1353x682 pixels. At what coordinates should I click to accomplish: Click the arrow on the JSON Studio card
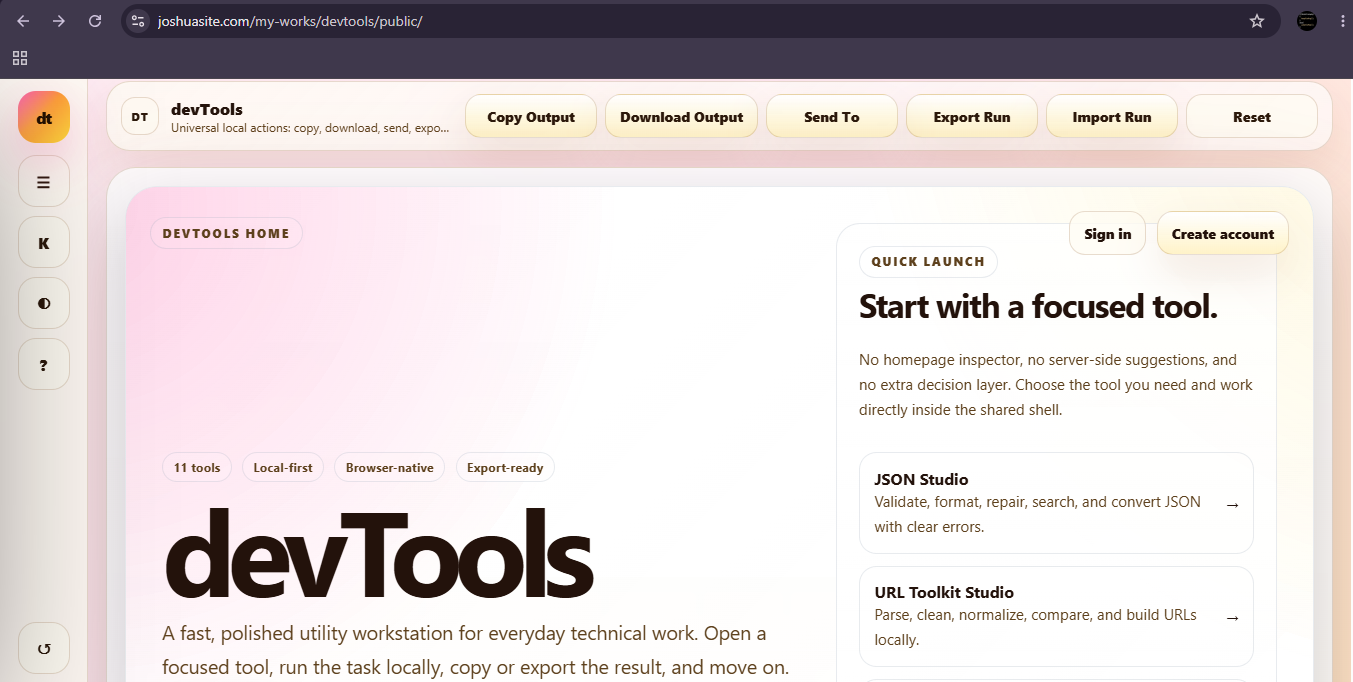pyautogui.click(x=1232, y=505)
